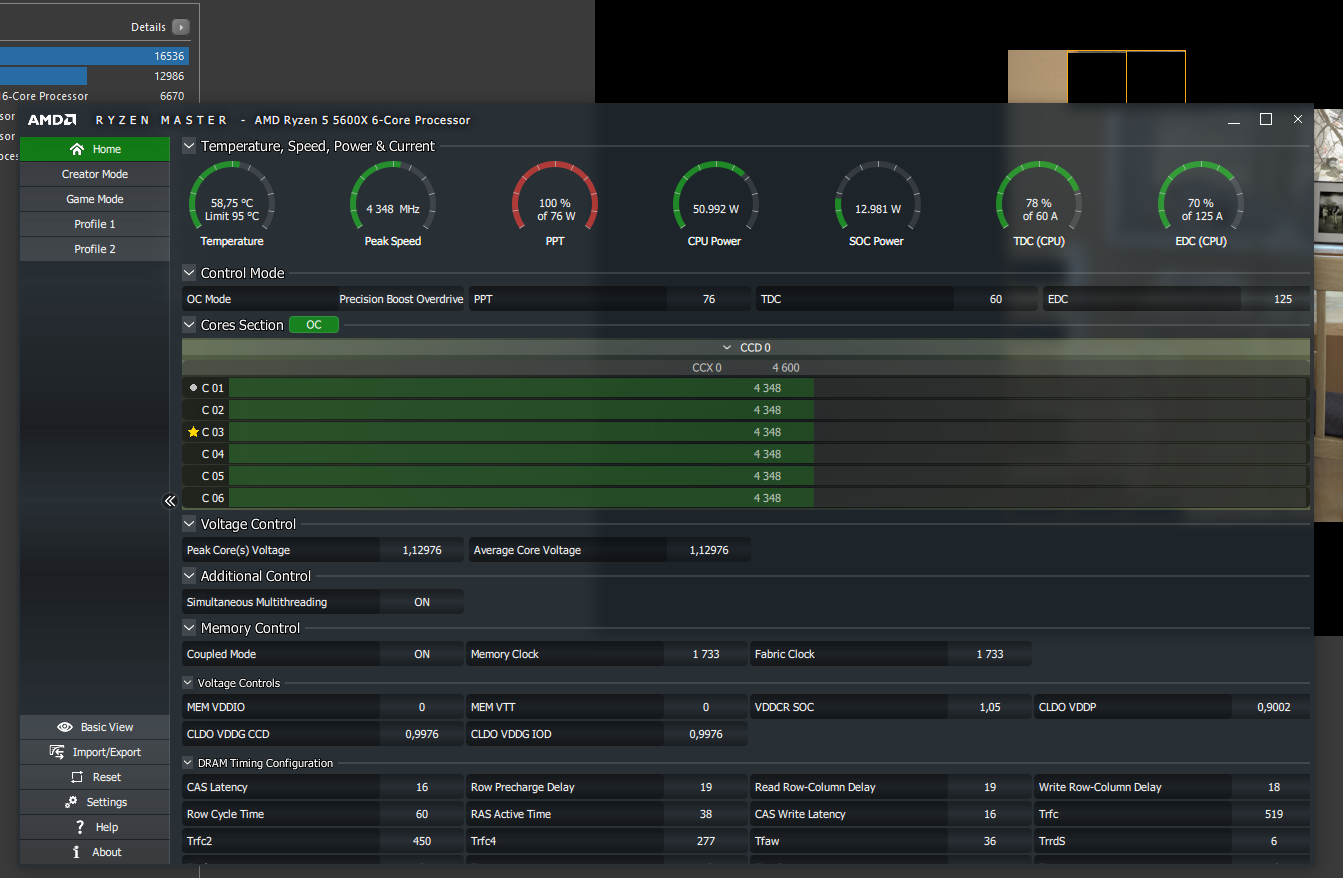This screenshot has width=1343, height=878.
Task: Toggle Simultaneous Multithreading ON value
Action: point(422,602)
